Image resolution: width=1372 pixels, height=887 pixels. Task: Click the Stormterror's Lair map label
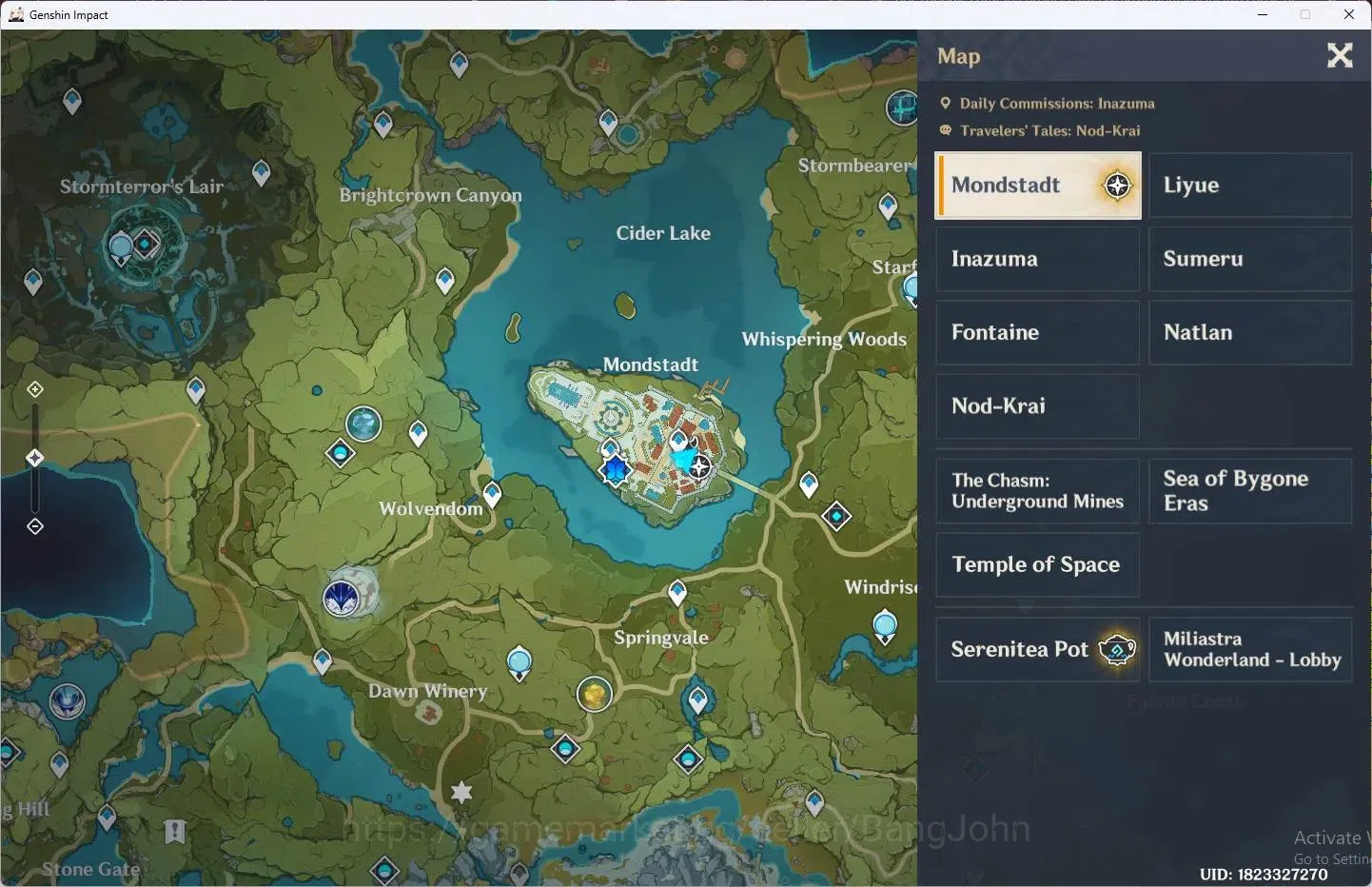click(x=142, y=187)
